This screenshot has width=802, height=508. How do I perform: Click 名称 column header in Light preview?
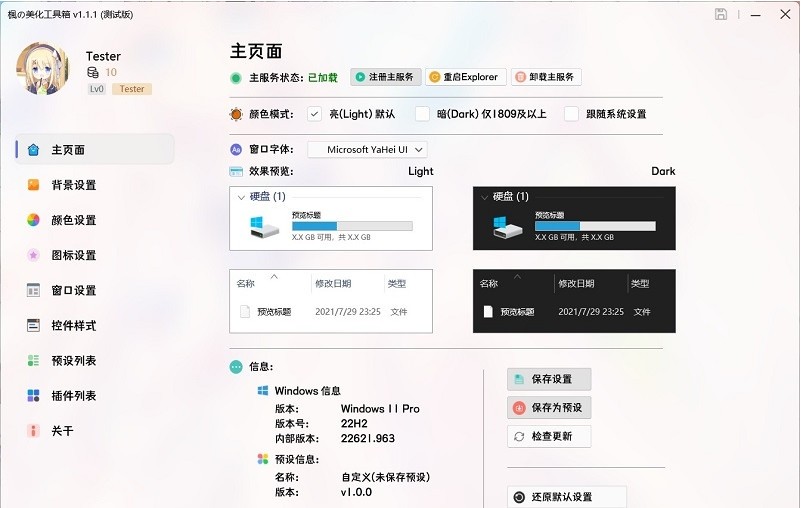pyautogui.click(x=246, y=283)
